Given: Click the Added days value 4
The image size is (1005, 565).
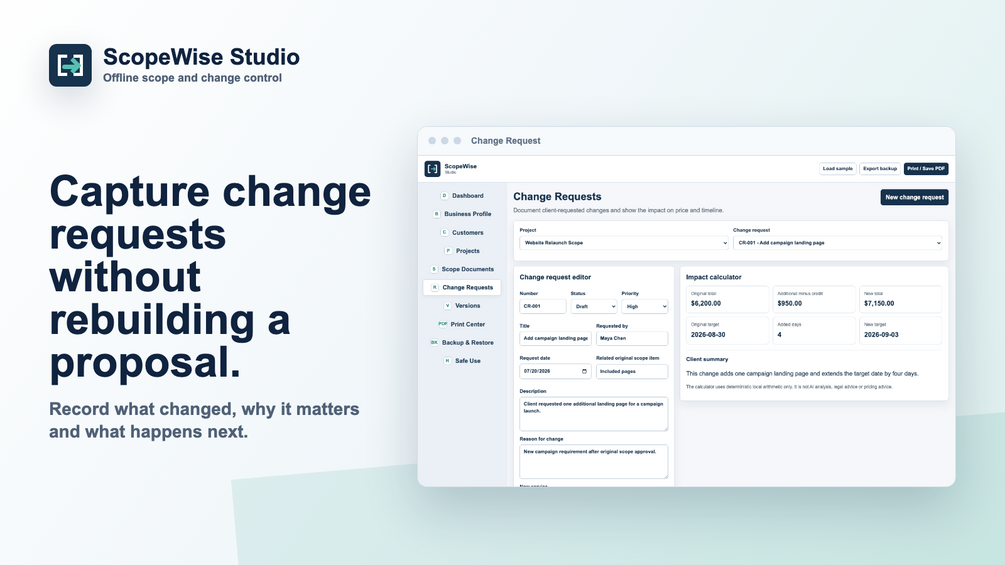Looking at the screenshot, I should coord(779,335).
